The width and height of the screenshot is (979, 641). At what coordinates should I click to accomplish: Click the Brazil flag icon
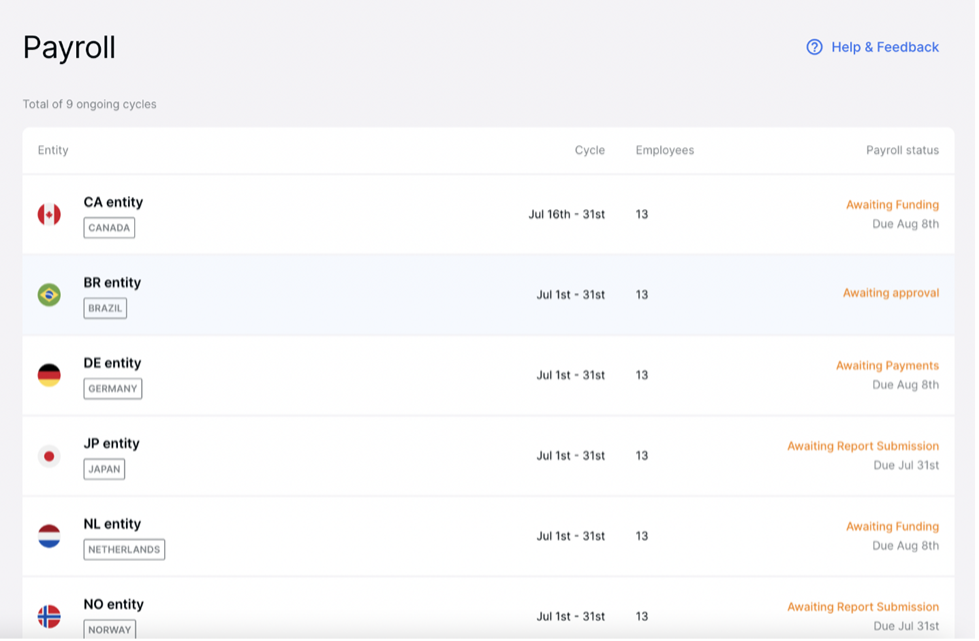point(49,295)
